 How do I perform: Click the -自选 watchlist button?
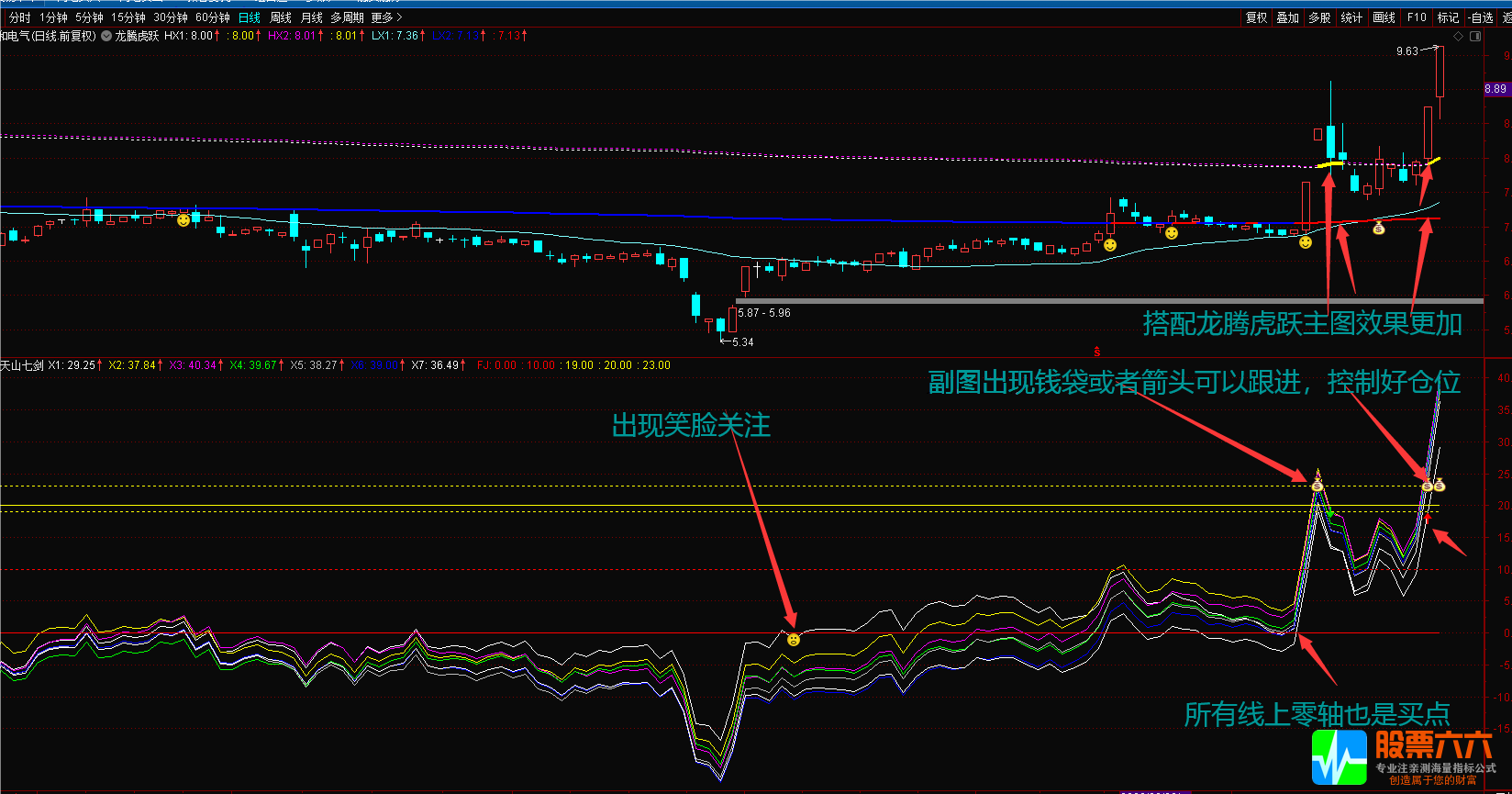(1481, 17)
